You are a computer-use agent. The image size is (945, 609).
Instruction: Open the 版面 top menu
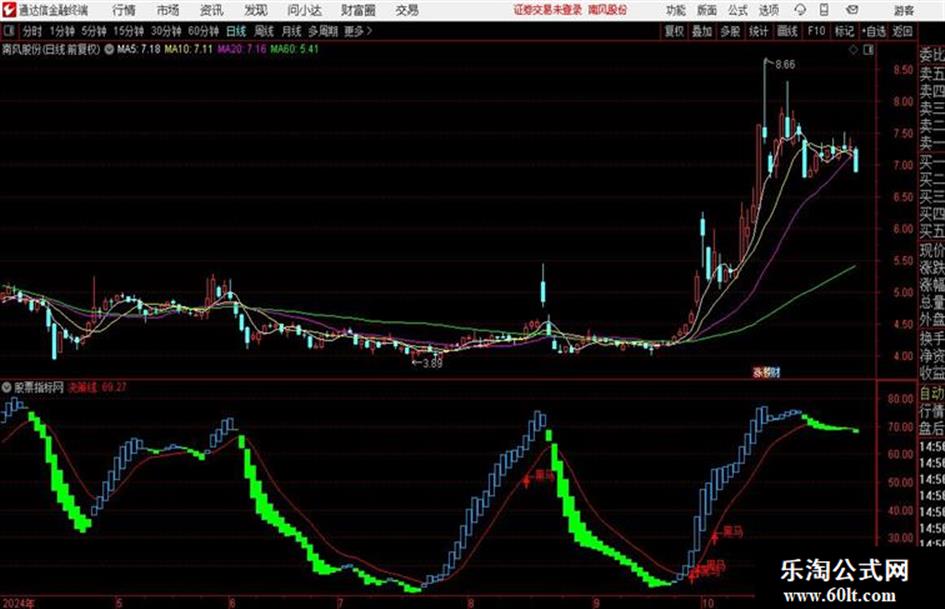coord(707,10)
